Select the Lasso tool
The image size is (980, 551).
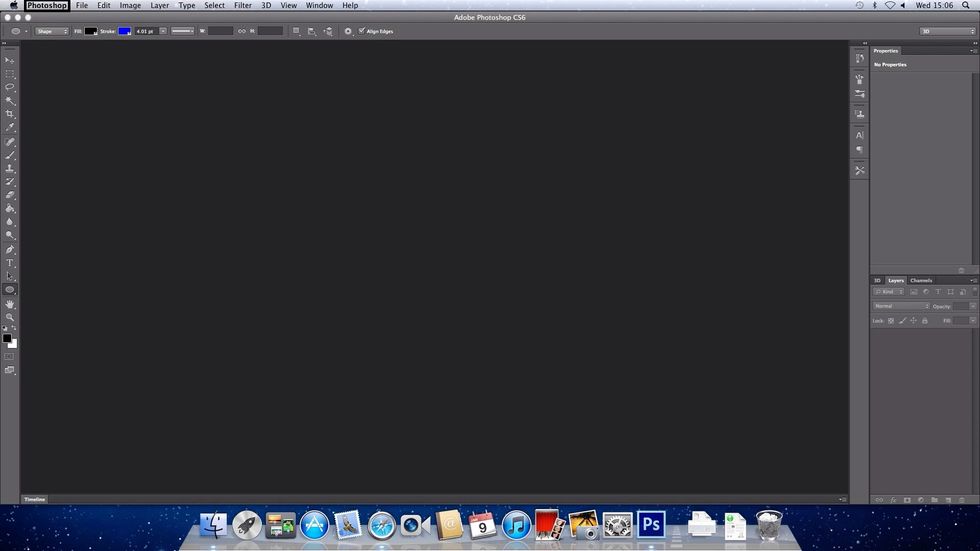[x=9, y=87]
